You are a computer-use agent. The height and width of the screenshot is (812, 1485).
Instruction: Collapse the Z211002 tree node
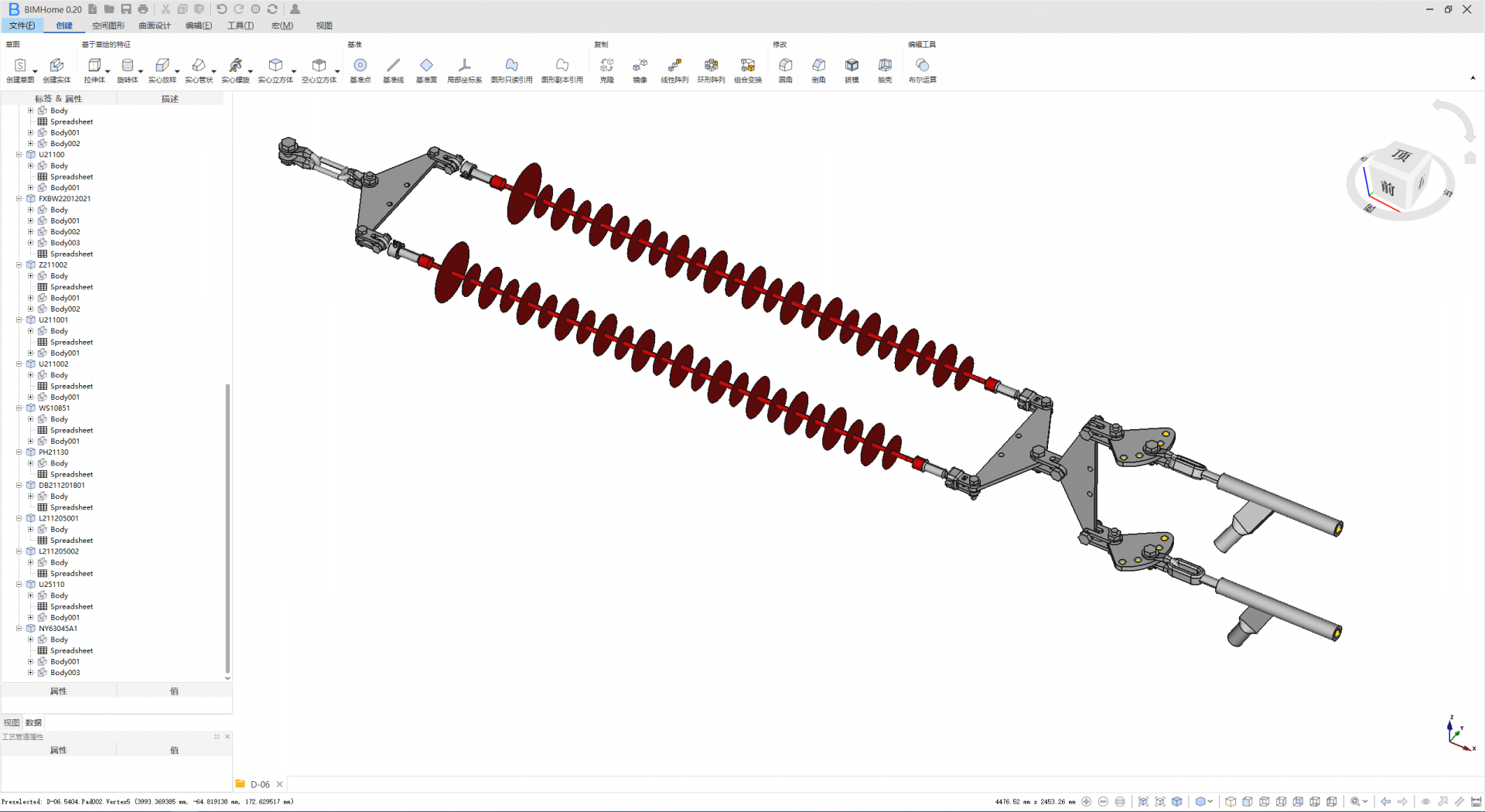pyautogui.click(x=19, y=264)
